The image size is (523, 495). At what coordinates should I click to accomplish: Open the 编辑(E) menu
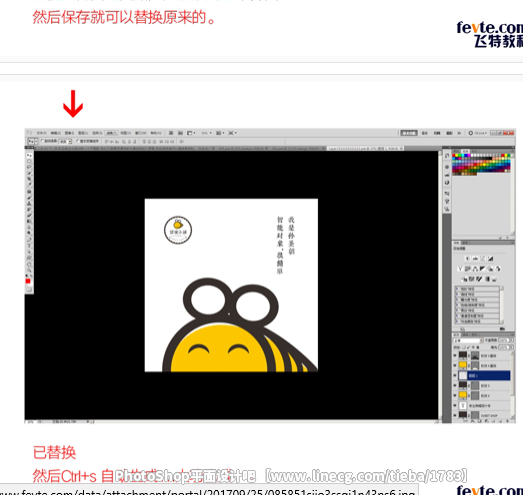pos(55,133)
